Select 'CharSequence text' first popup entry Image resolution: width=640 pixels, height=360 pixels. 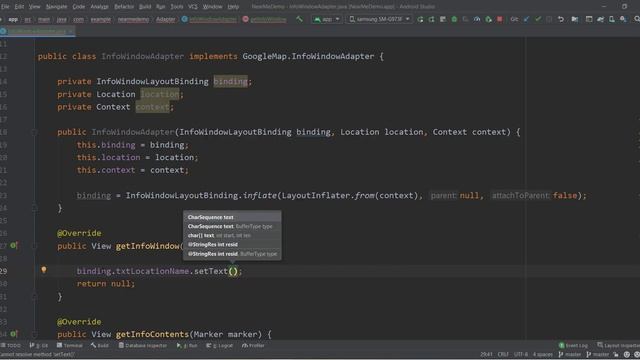tap(232, 217)
